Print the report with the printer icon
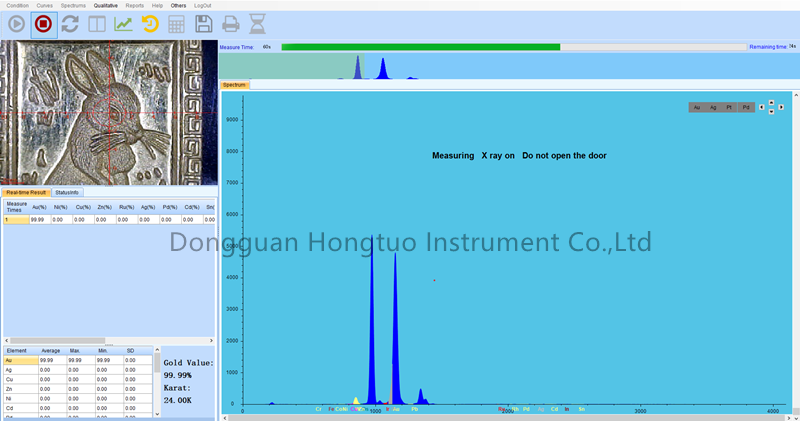The image size is (800, 421). point(231,24)
